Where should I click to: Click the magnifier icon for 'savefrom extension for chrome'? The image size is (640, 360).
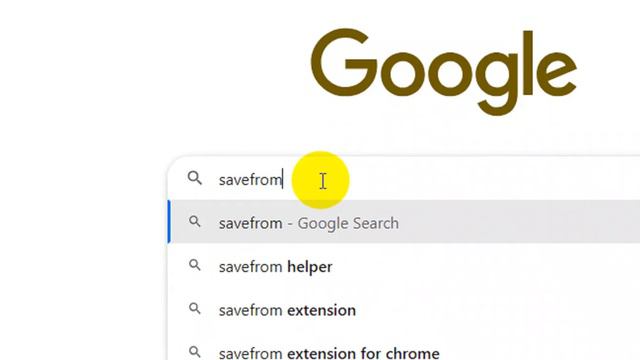tap(195, 352)
